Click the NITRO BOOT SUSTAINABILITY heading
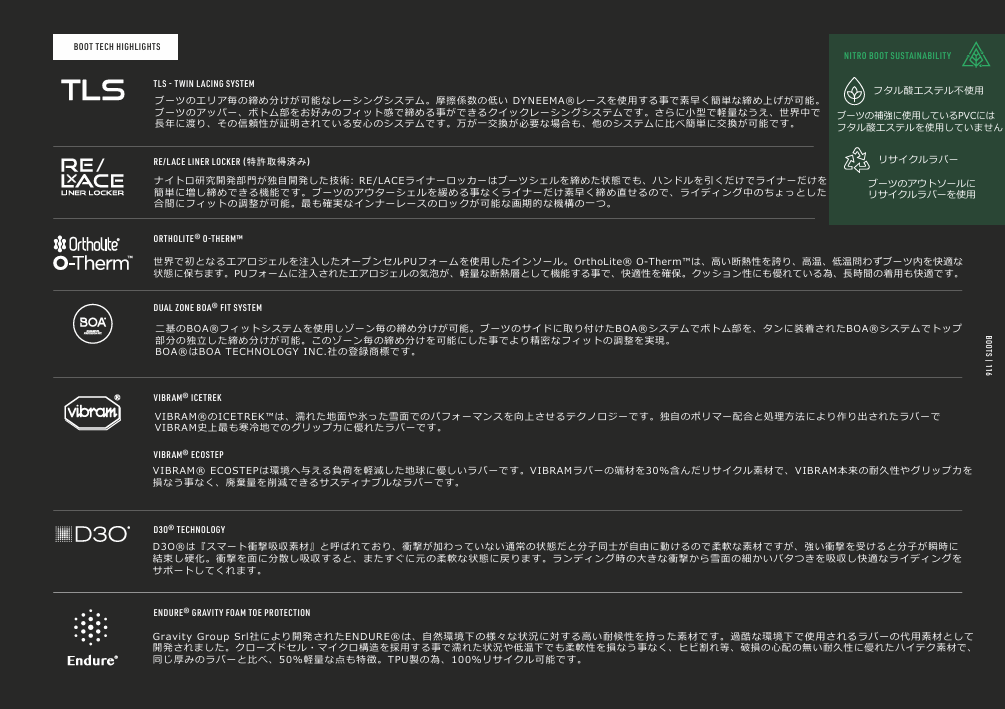The image size is (1005, 709). click(897, 56)
